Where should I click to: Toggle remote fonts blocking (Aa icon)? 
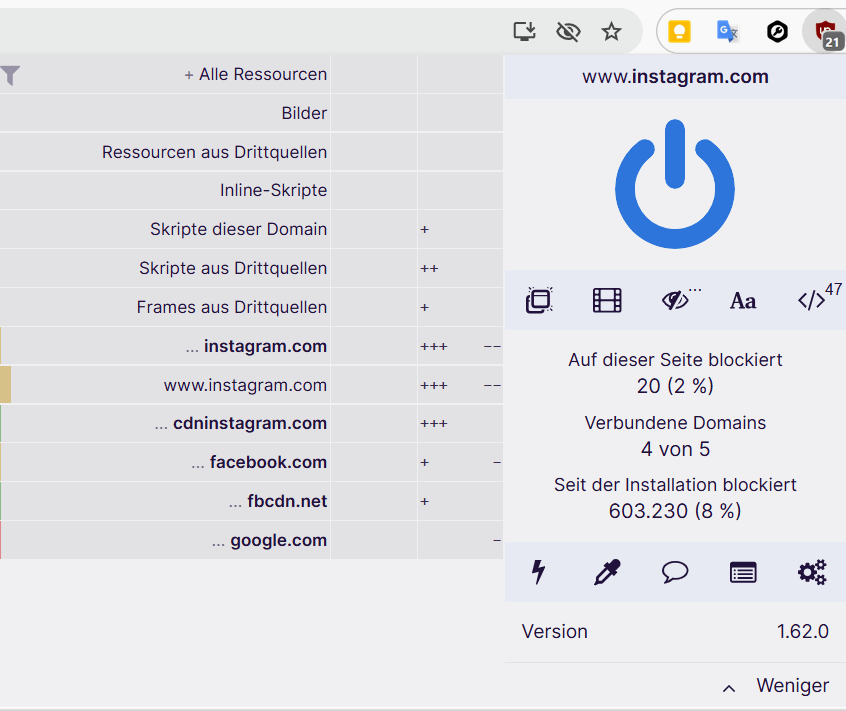pyautogui.click(x=743, y=300)
